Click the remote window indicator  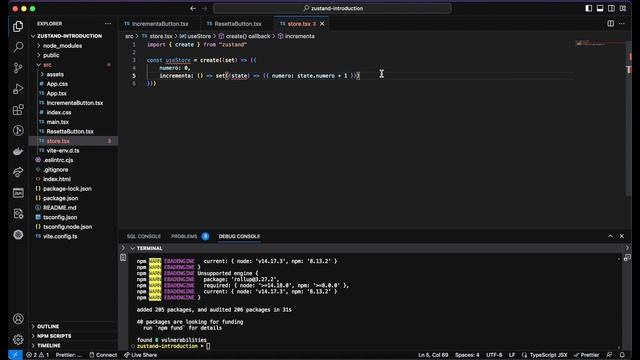tap(15, 355)
